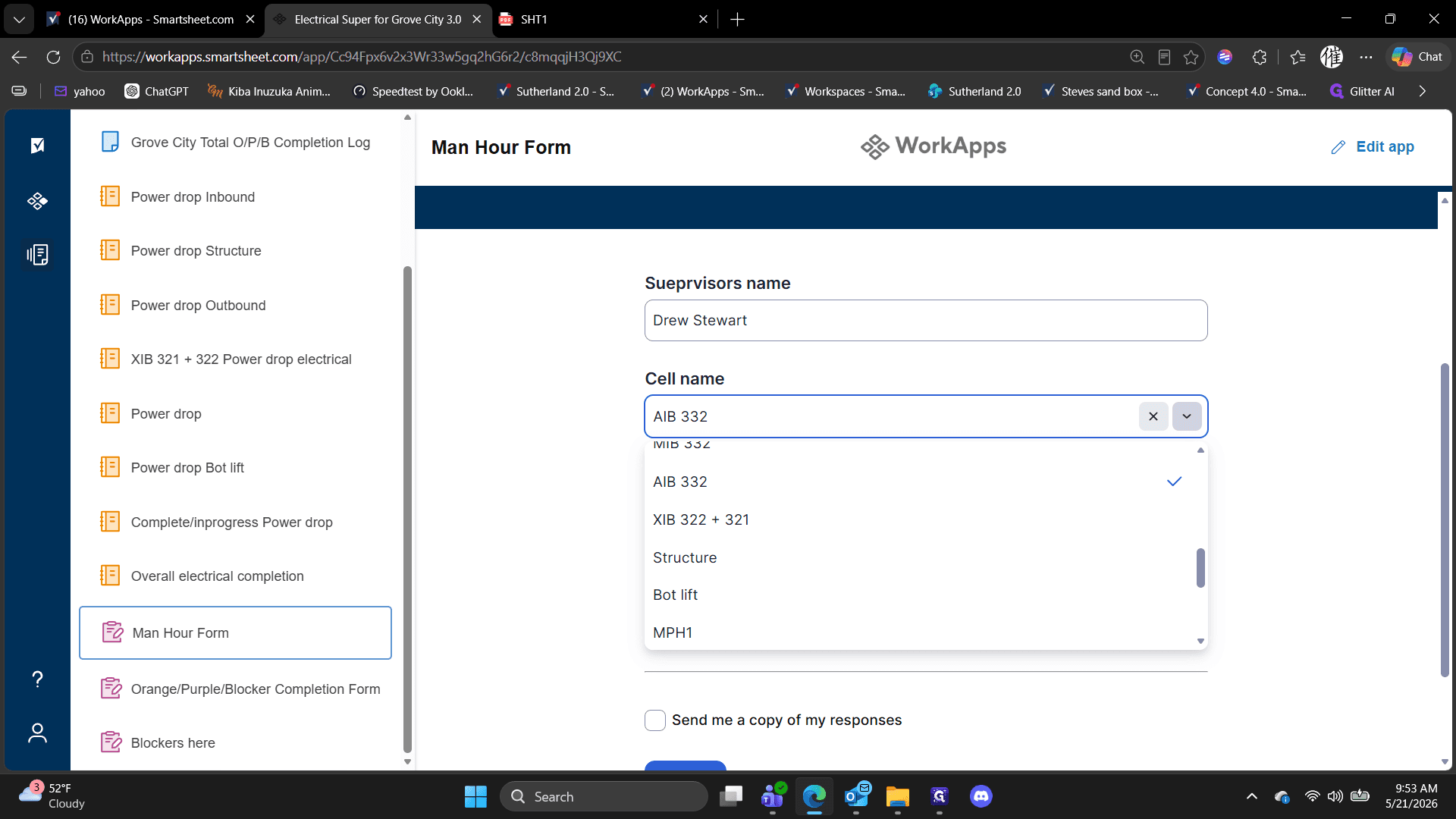Screen dimensions: 1456x819
Task: Switch to WorkApps - Smartsheet.com tab
Action: coord(150,20)
